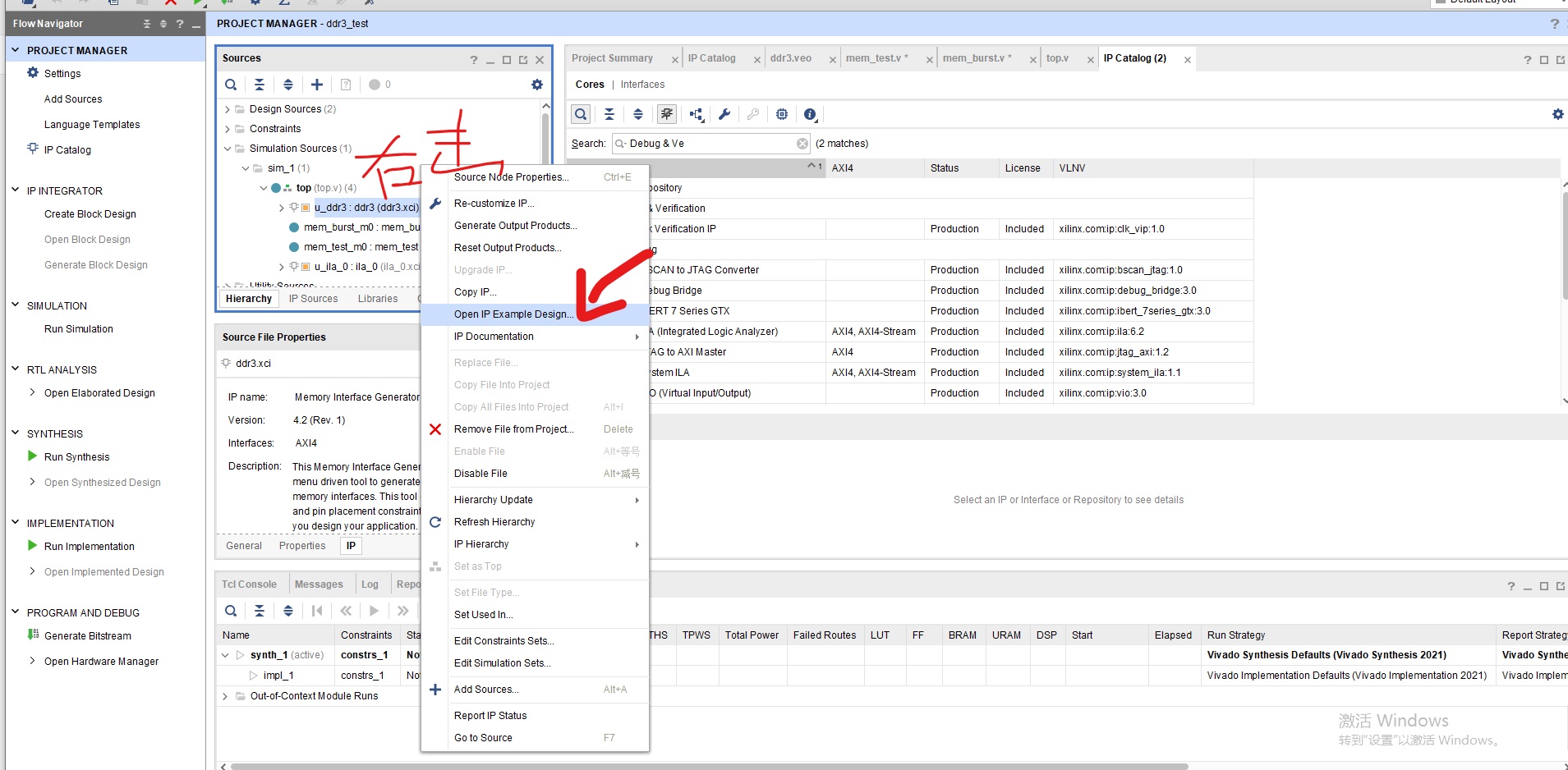Viewport: 1568px width, 770px height.
Task: Click the Add Sources plus icon in Sources toolbar
Action: pyautogui.click(x=317, y=85)
